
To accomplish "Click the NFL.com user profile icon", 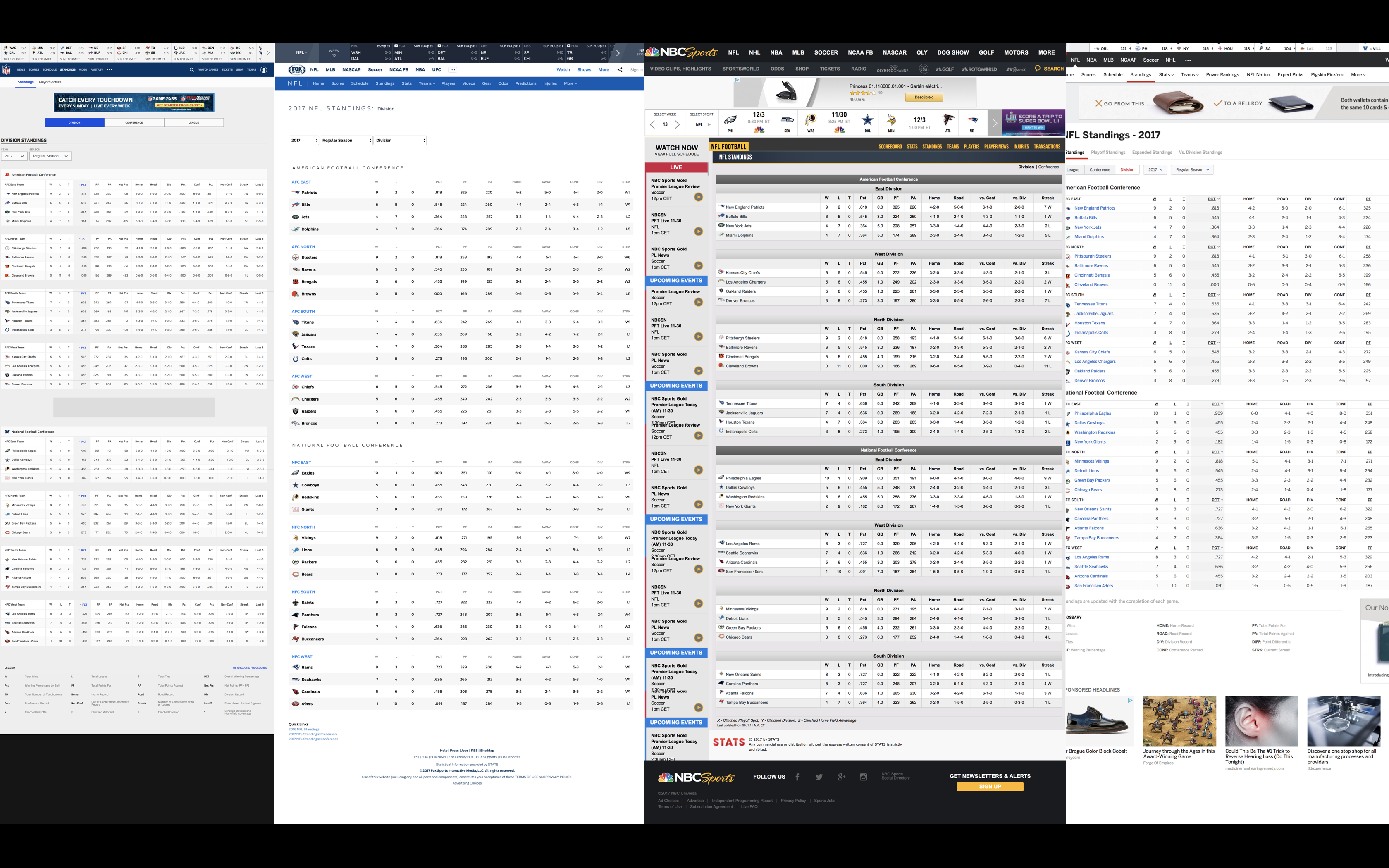I will coord(263,70).
